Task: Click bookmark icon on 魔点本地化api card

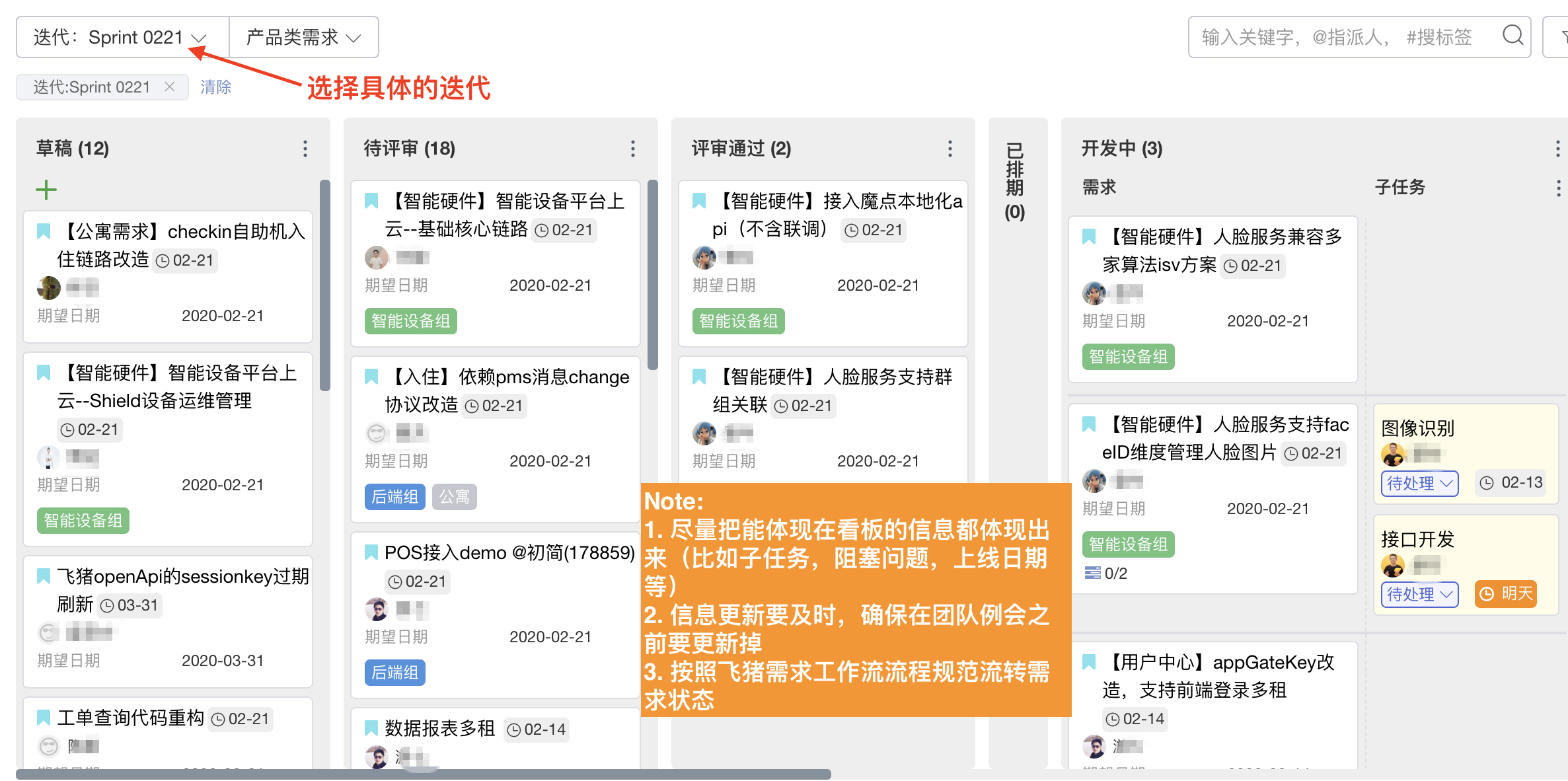Action: click(x=699, y=201)
